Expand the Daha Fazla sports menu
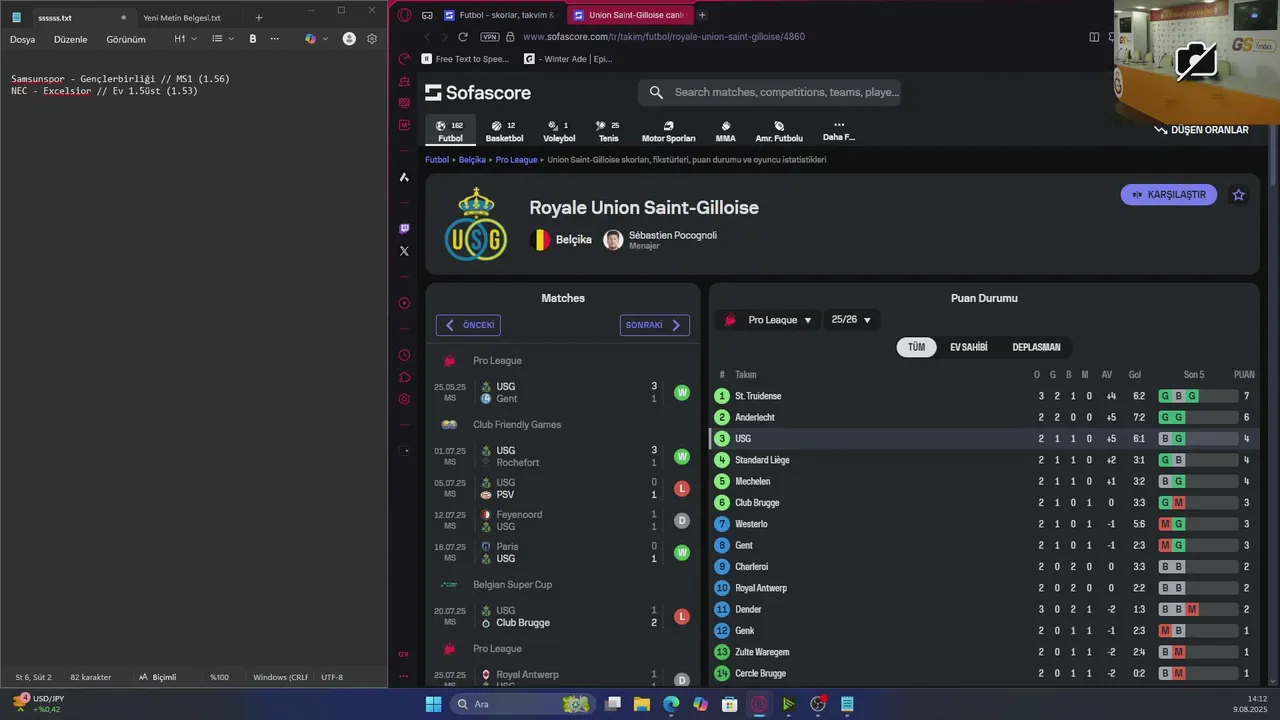The height and width of the screenshot is (720, 1280). [839, 132]
